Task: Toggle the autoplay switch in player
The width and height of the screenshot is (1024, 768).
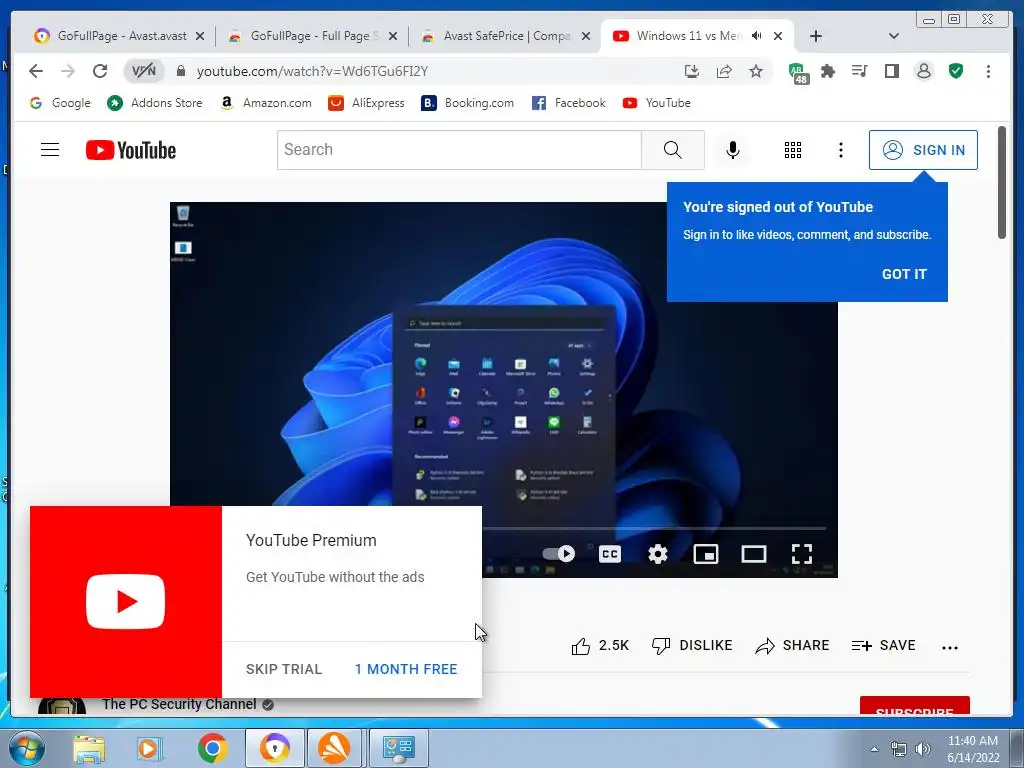Action: point(558,554)
